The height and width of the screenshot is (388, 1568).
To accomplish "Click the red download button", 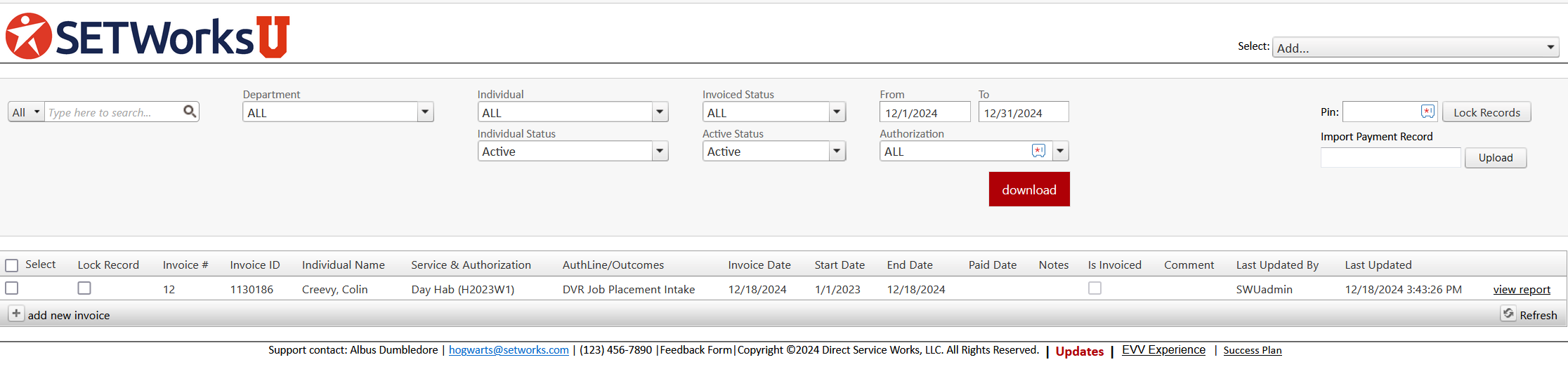I will tap(1029, 189).
